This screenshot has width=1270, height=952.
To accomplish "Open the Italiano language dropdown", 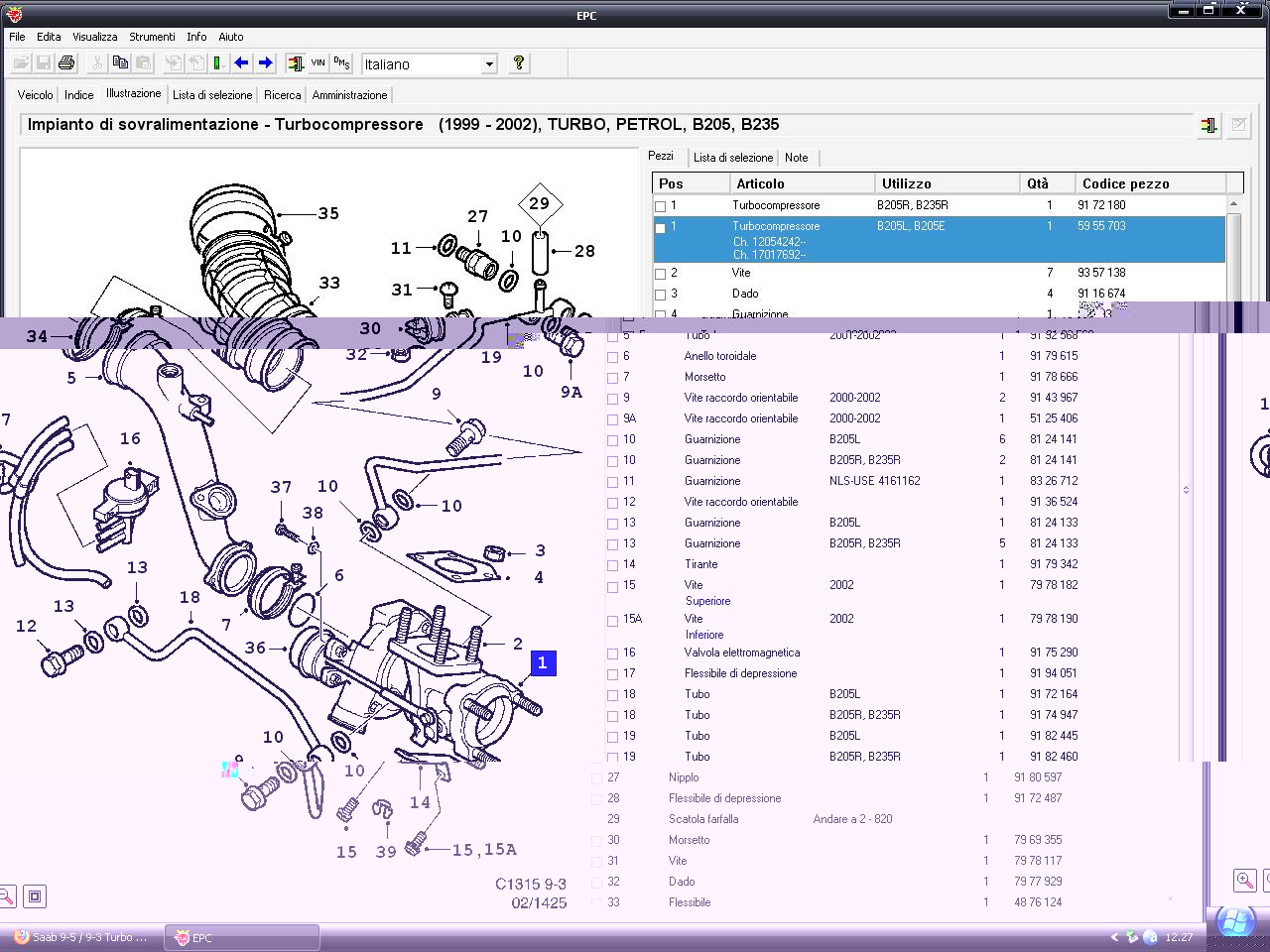I will click(489, 64).
